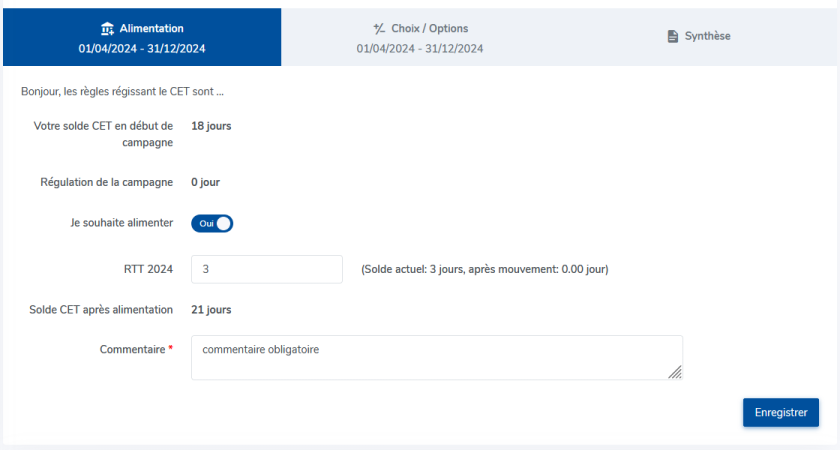
Task: Click the '0 jour' campaign regulation value
Action: coord(205,183)
